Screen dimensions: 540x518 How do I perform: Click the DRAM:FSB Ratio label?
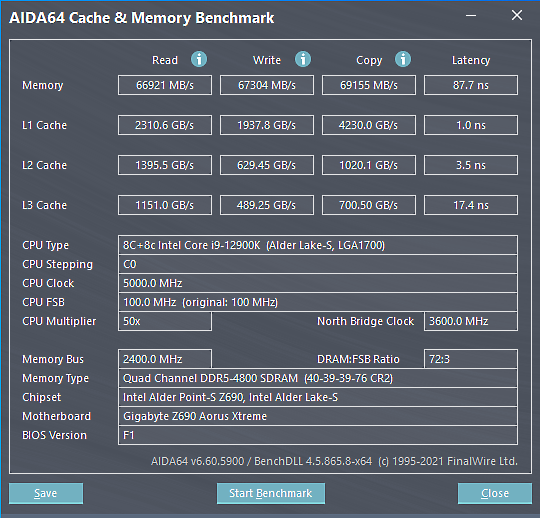click(358, 359)
